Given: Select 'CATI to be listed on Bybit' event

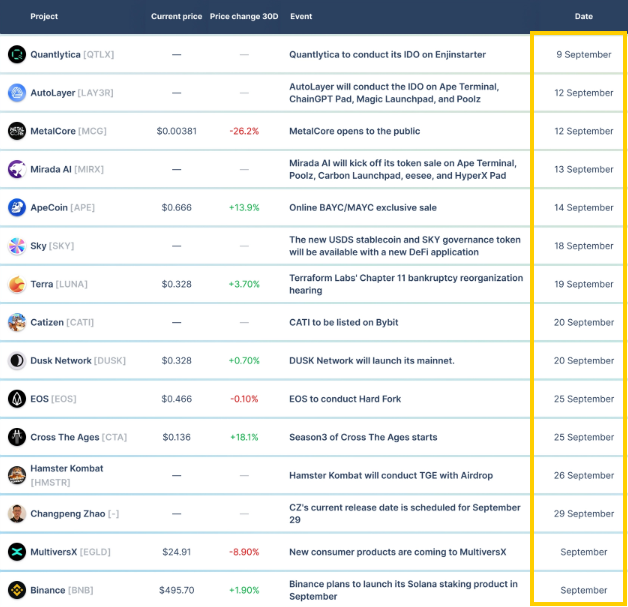Looking at the screenshot, I should [x=344, y=322].
